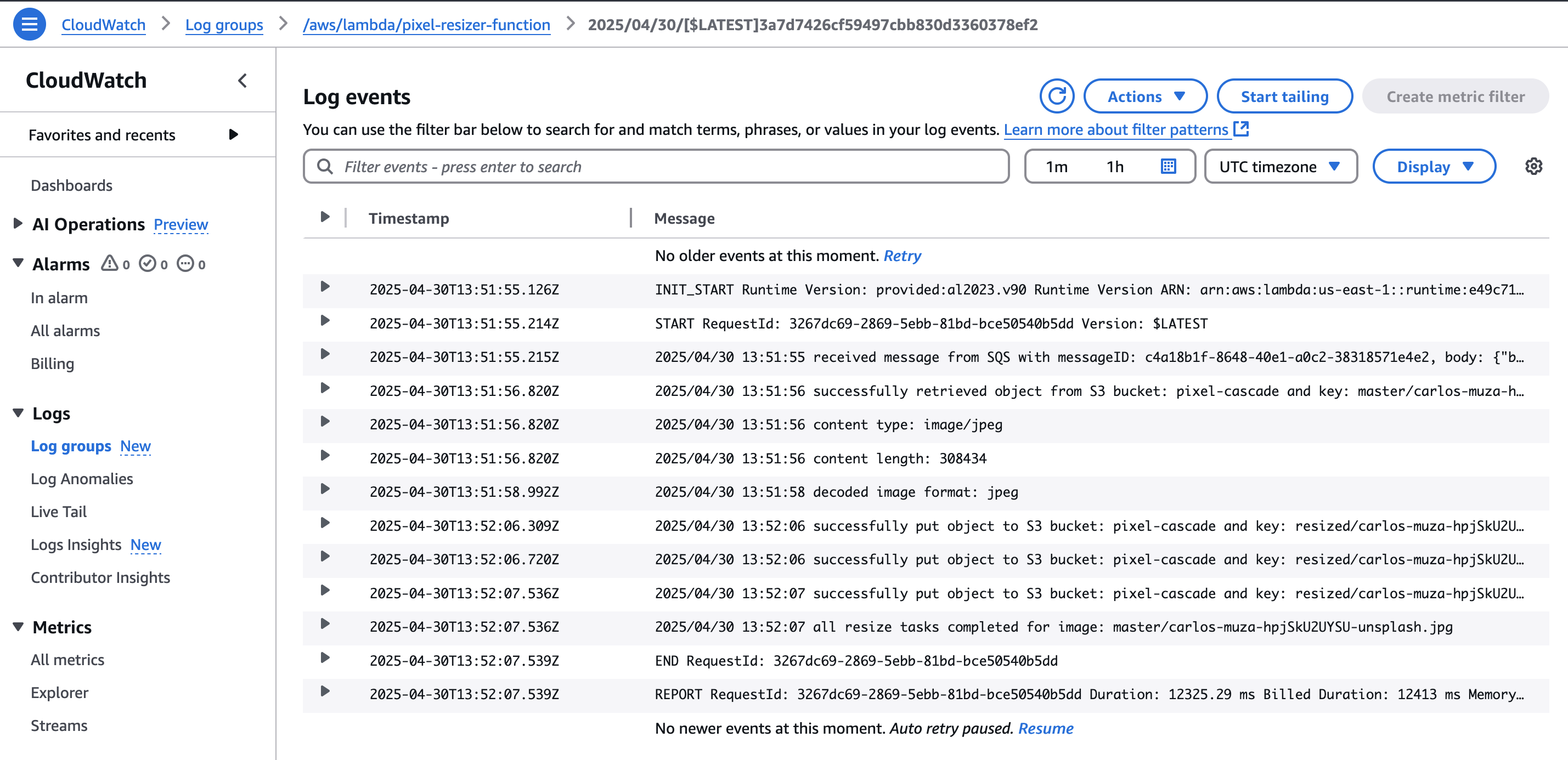1568x760 pixels.
Task: Expand the AI Operations section
Action: pyautogui.click(x=18, y=223)
